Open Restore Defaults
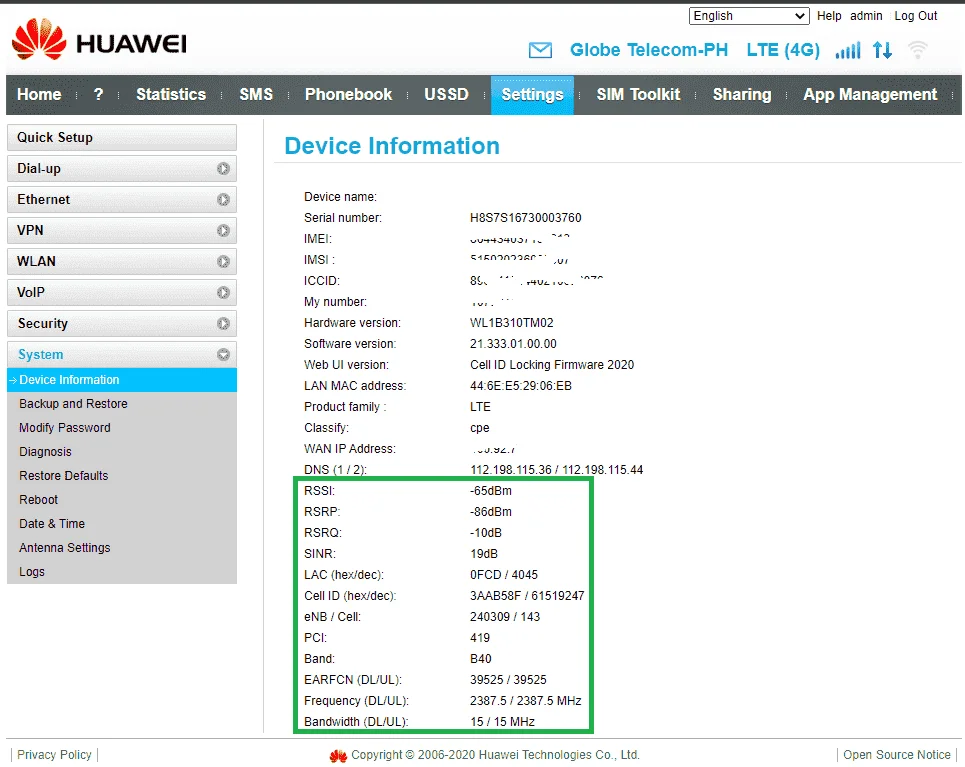The image size is (965, 767). point(63,476)
